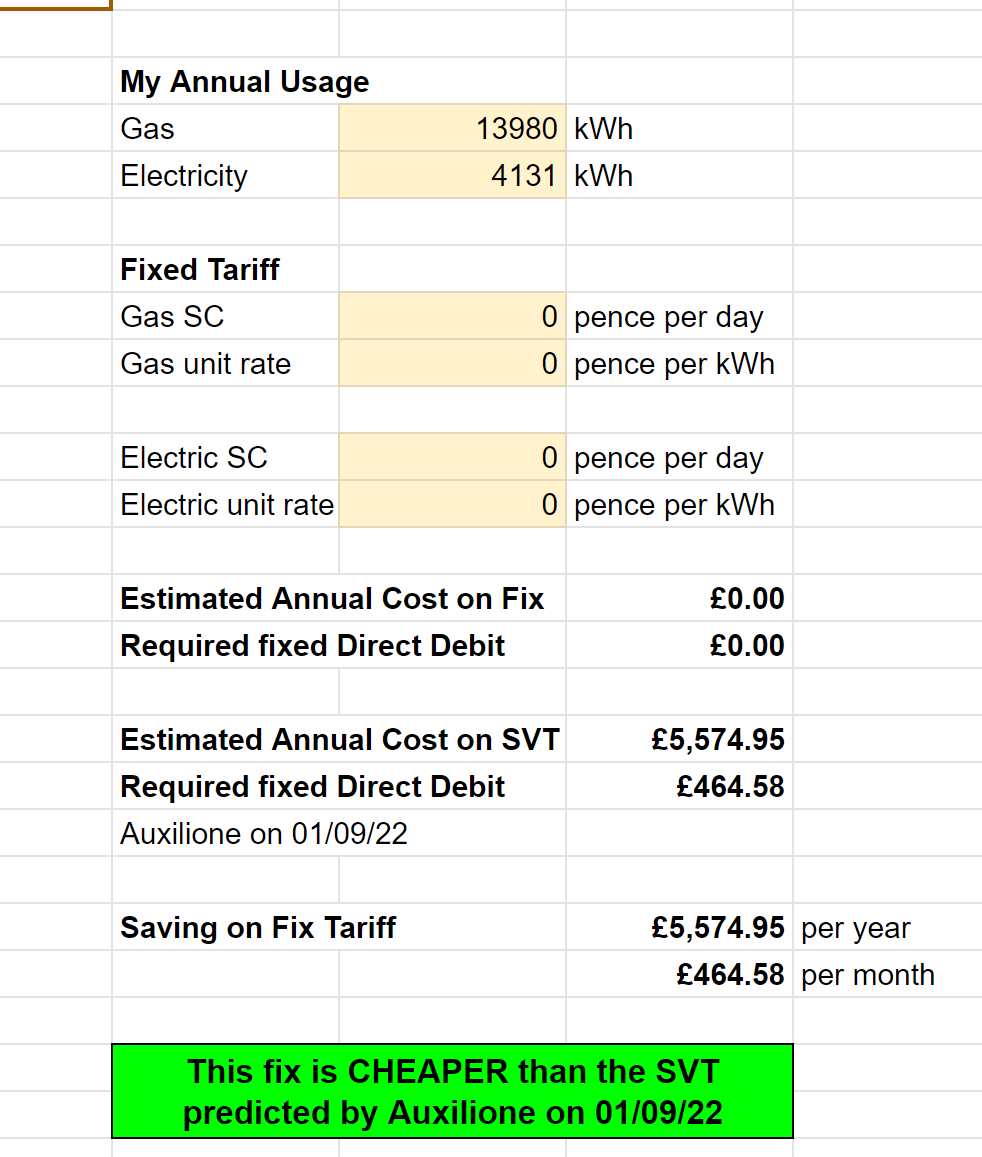
Task: Select the per month saving amount
Action: click(730, 975)
